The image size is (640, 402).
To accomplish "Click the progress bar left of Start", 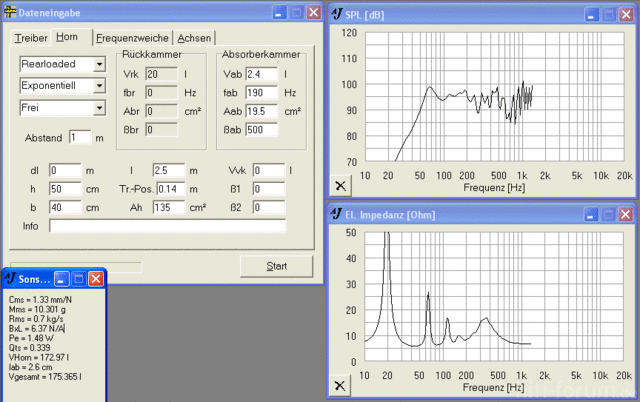I will [x=74, y=267].
